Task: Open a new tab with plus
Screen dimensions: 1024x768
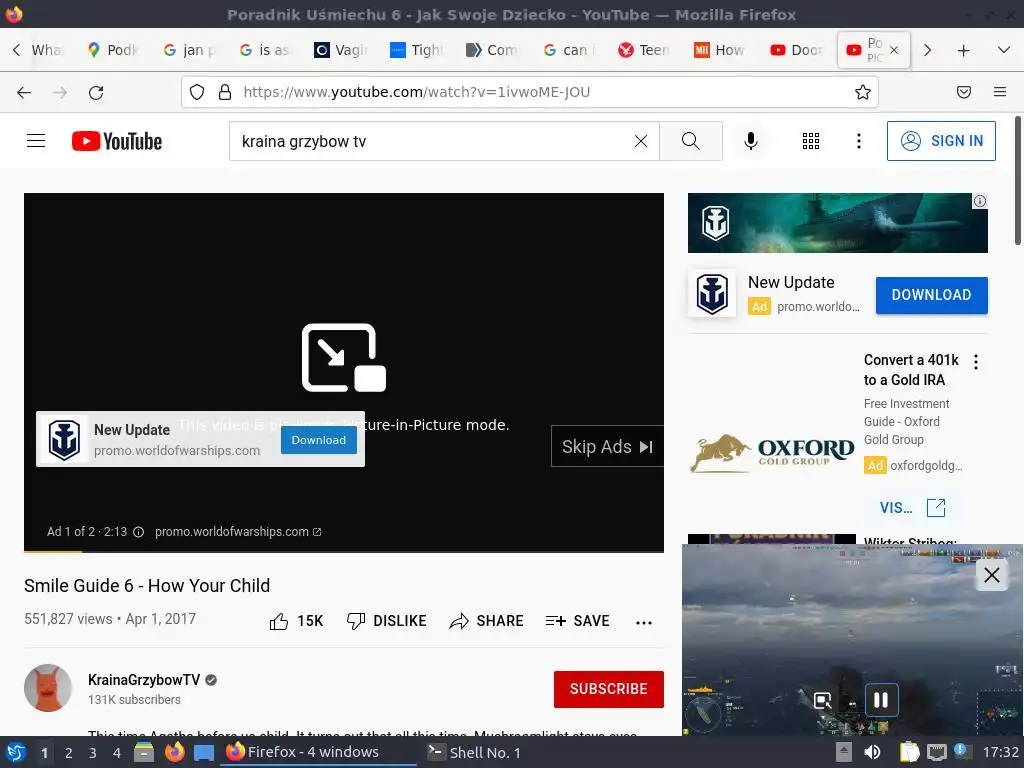Action: tap(963, 50)
